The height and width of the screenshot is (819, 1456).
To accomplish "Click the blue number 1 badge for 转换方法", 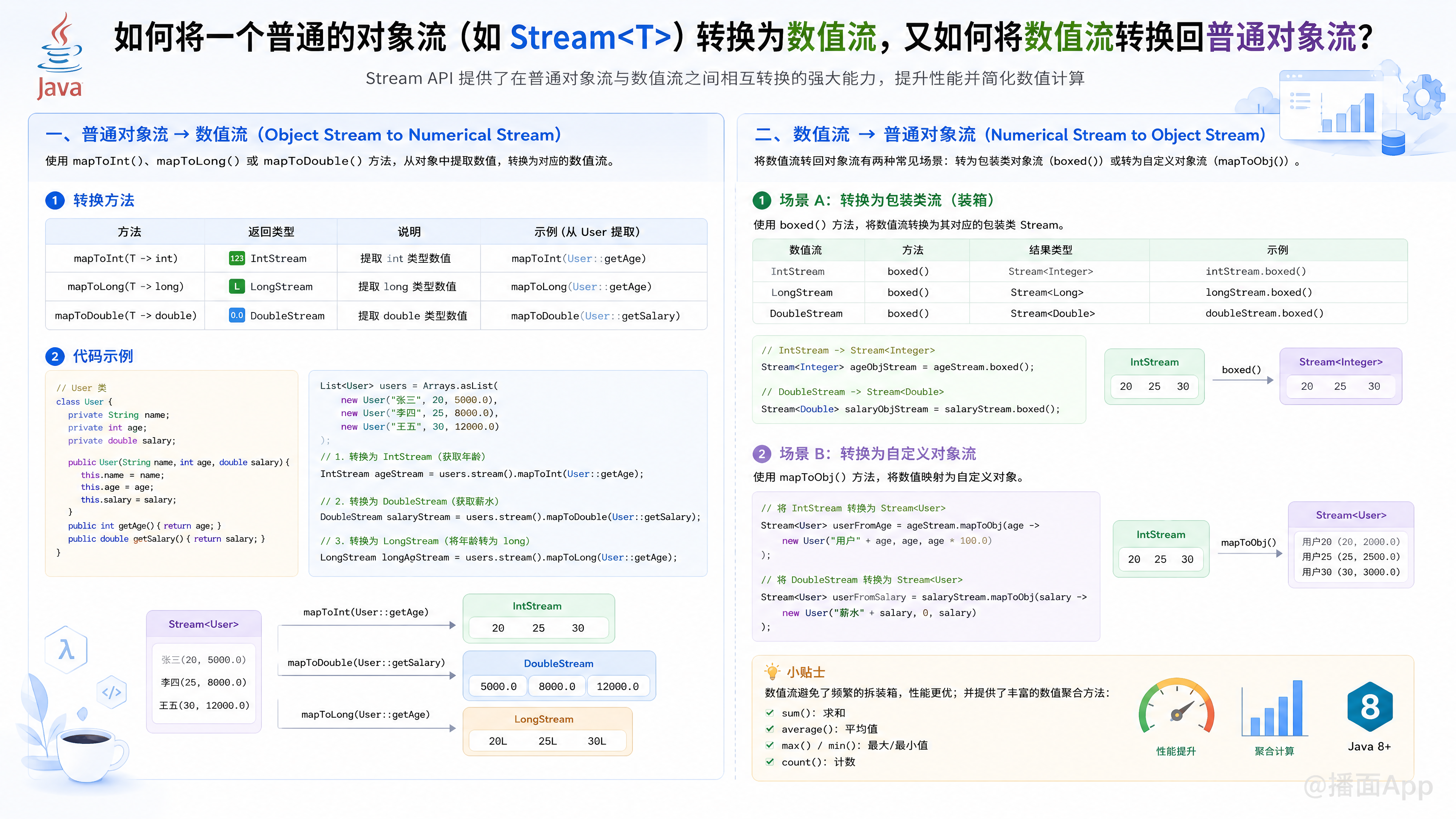I will 55,200.
